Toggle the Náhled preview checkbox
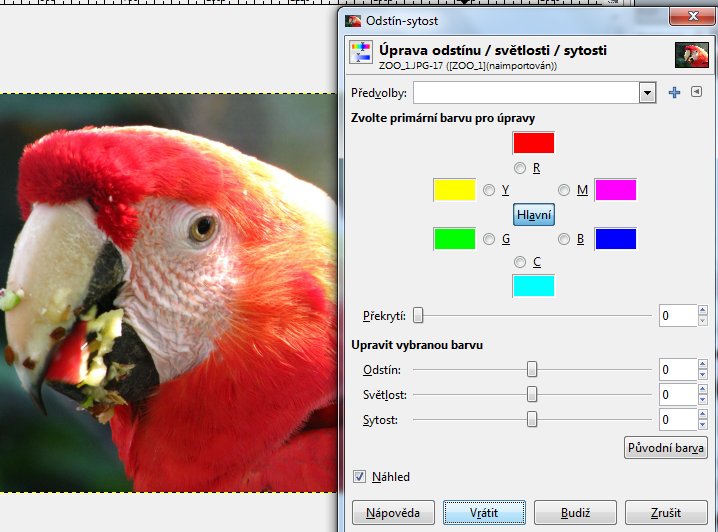The image size is (718, 532). click(359, 477)
